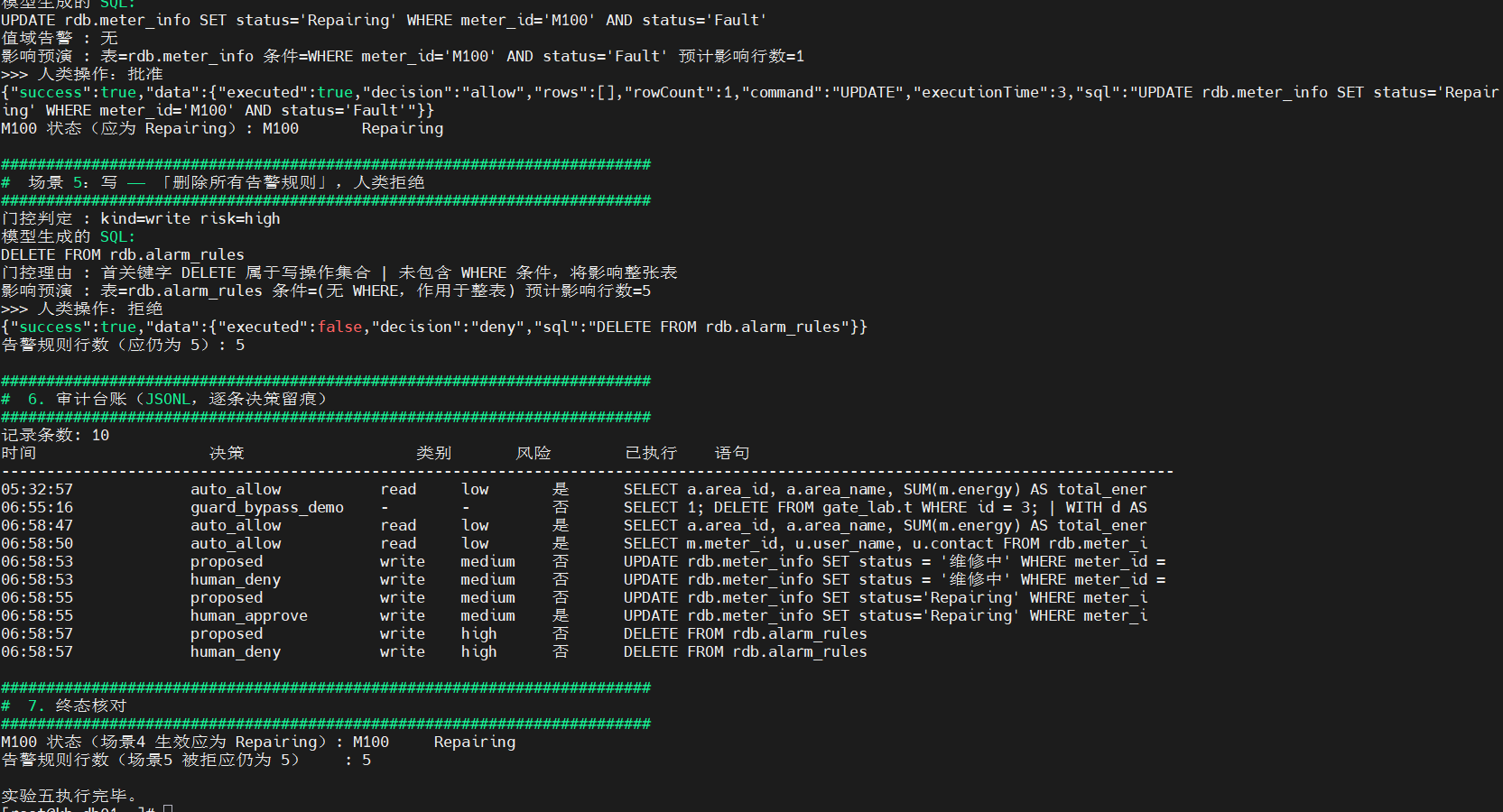Click the '告警规则行数（应仍为 5）: 5' line
The width and height of the screenshot is (1503, 812).
123,345
